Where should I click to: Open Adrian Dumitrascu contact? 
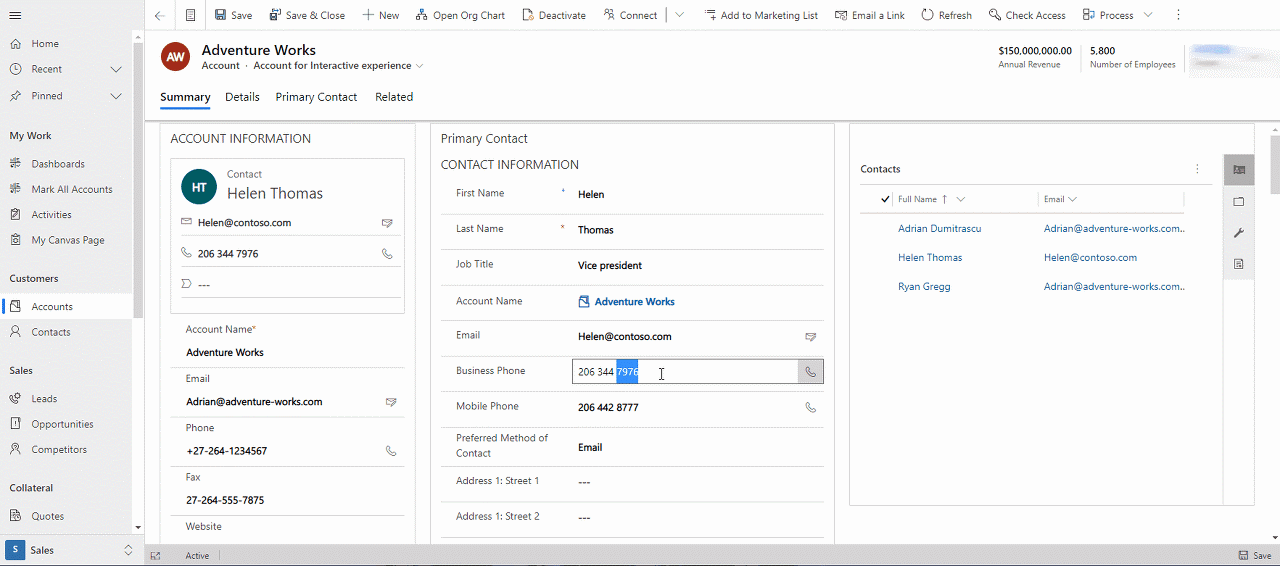click(939, 229)
